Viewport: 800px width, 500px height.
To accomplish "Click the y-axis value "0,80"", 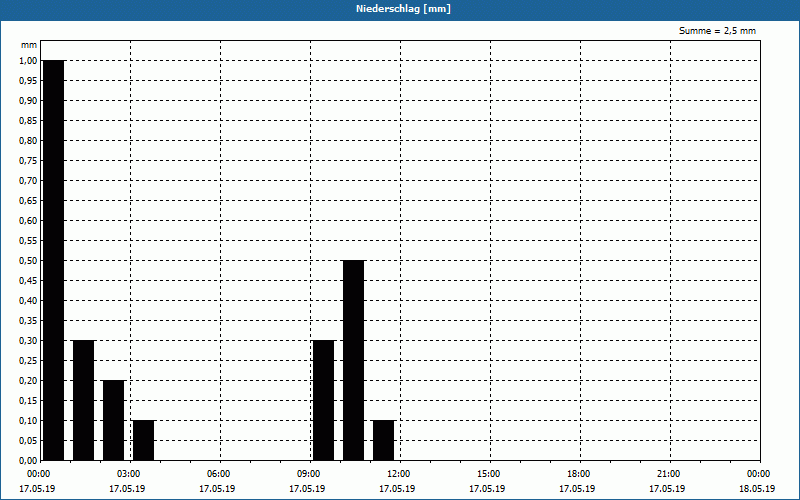I will (28, 141).
